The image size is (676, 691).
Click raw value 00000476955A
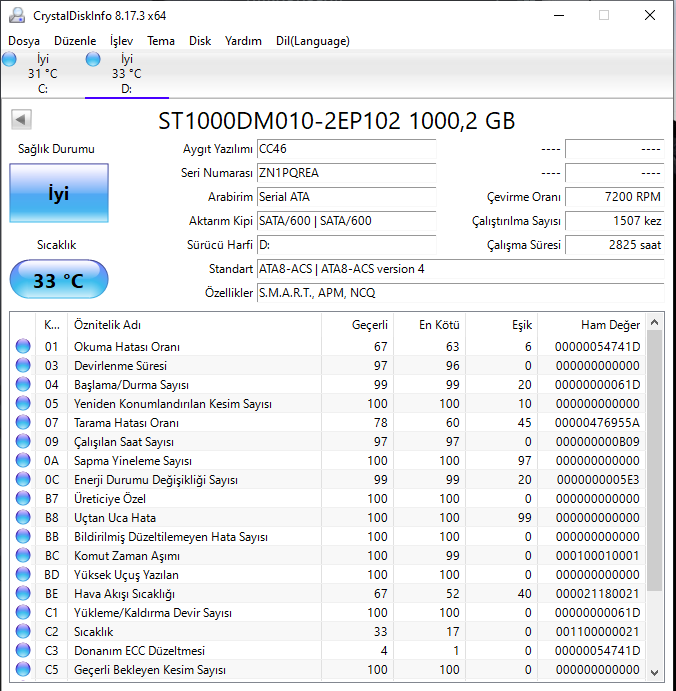click(x=597, y=423)
